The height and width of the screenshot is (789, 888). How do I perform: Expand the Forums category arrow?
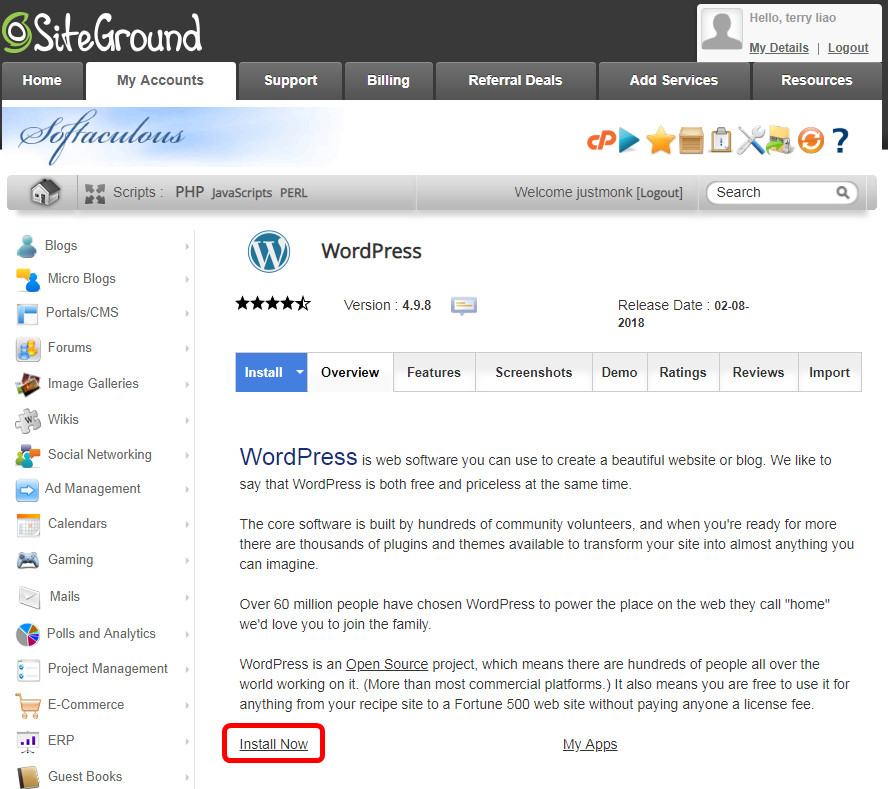coord(187,348)
